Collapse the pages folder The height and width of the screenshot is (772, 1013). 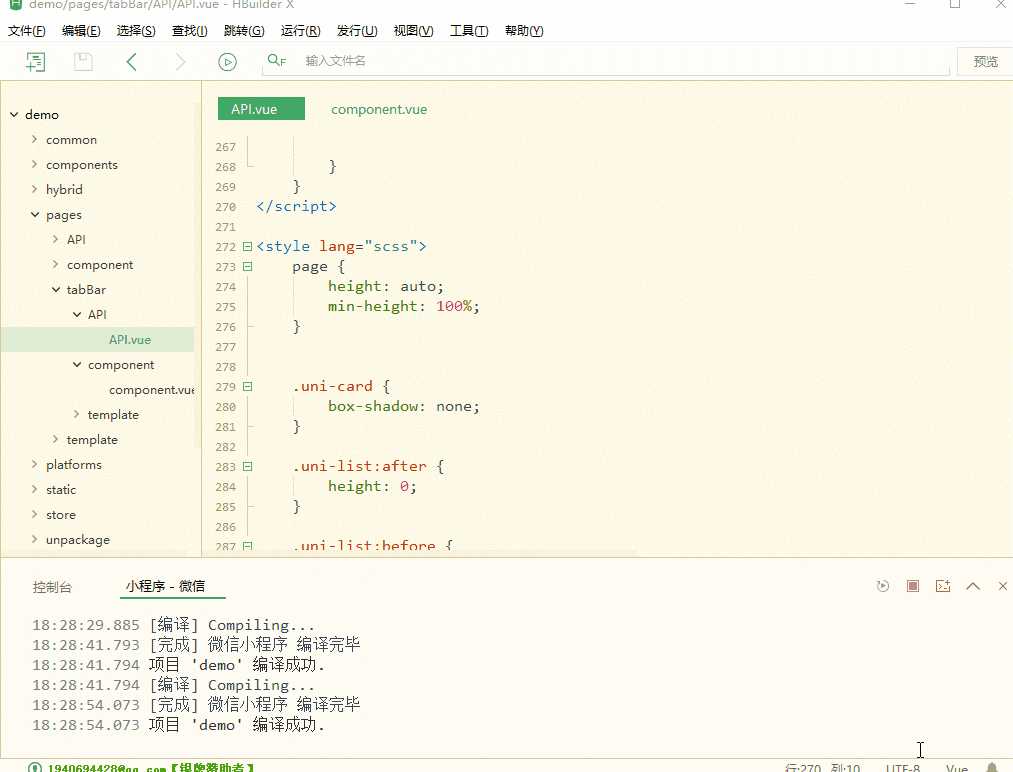tap(35, 214)
